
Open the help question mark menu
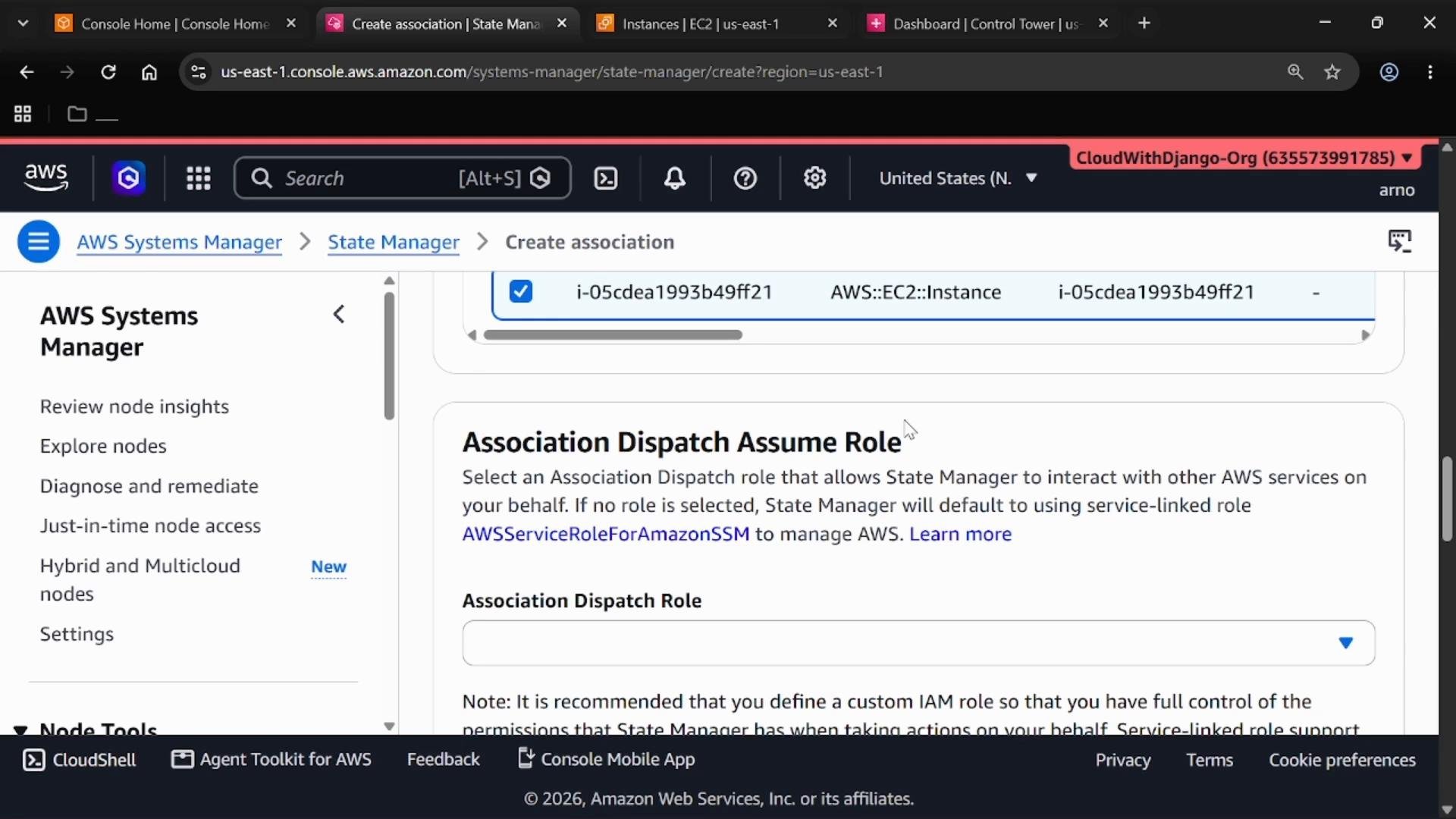[x=745, y=178]
